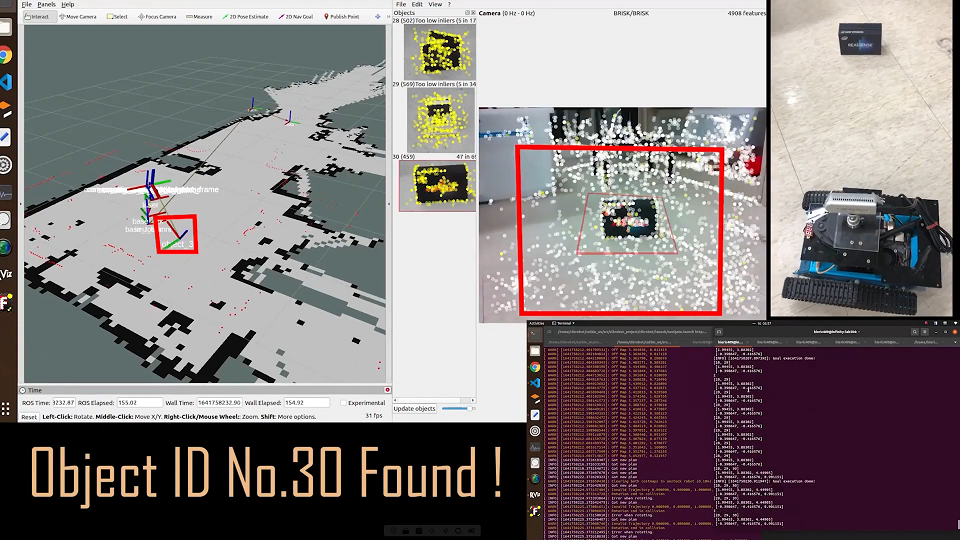Adjust the object size slider
This screenshot has height=540, width=960.
click(457, 408)
